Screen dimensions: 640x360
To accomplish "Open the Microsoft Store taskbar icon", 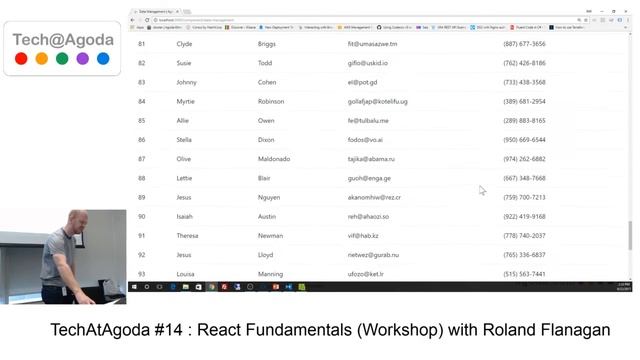I will (198, 287).
